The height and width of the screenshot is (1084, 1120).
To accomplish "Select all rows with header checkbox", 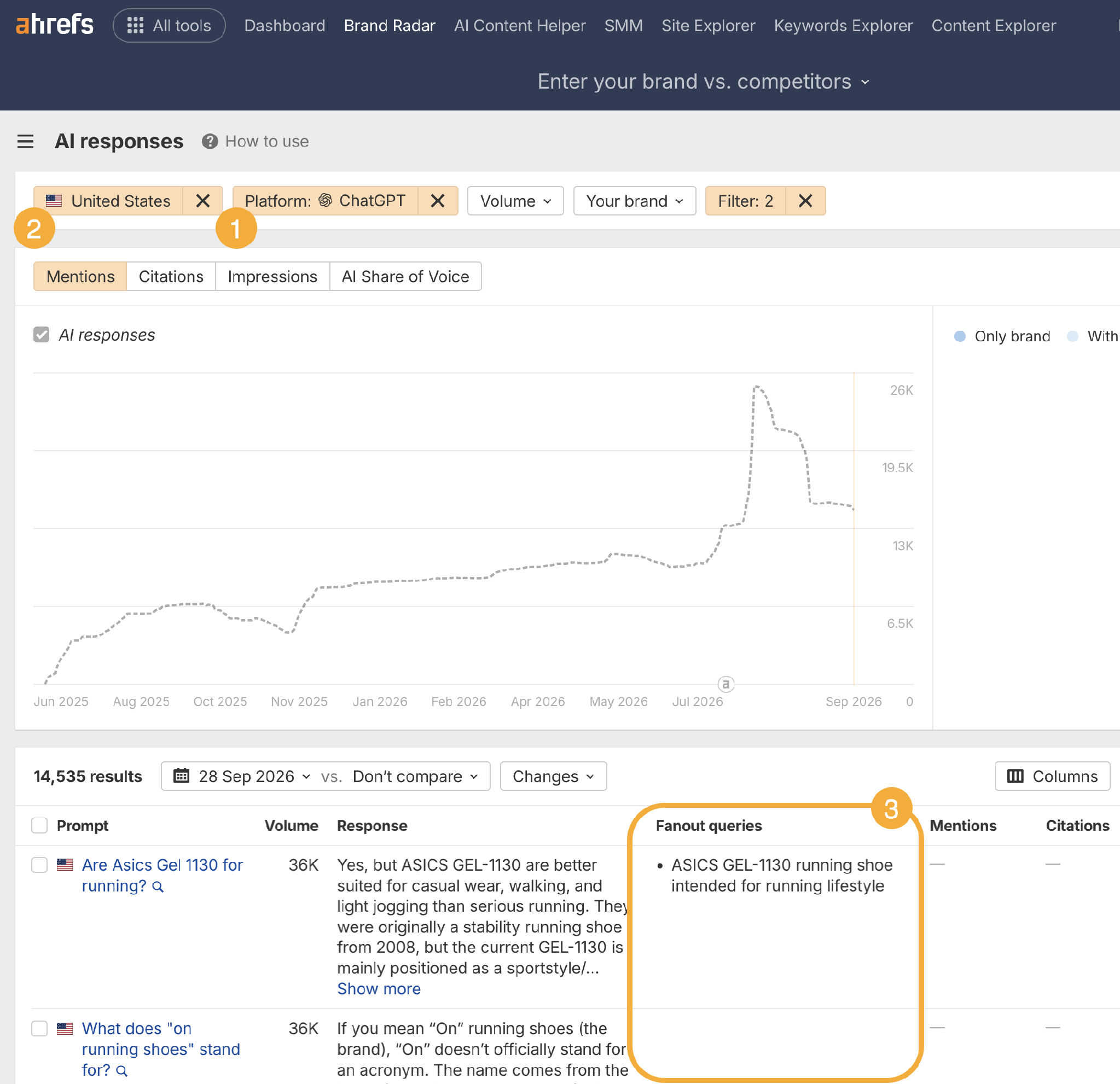I will point(39,825).
